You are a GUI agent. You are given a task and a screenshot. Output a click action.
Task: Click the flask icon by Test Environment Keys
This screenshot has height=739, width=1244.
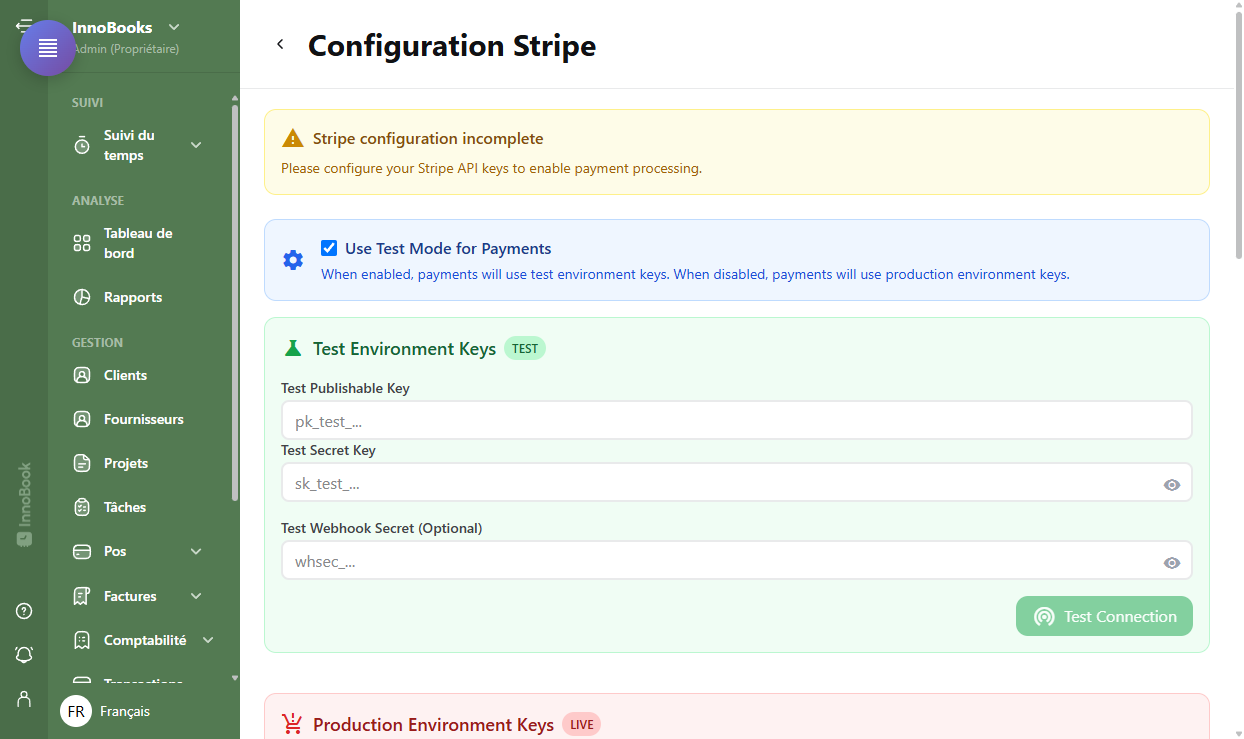(x=293, y=348)
